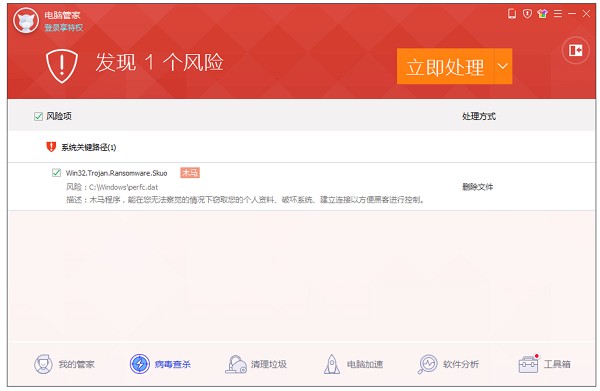Click the round exit-scan icon on right
This screenshot has height=391, width=600.
point(576,50)
